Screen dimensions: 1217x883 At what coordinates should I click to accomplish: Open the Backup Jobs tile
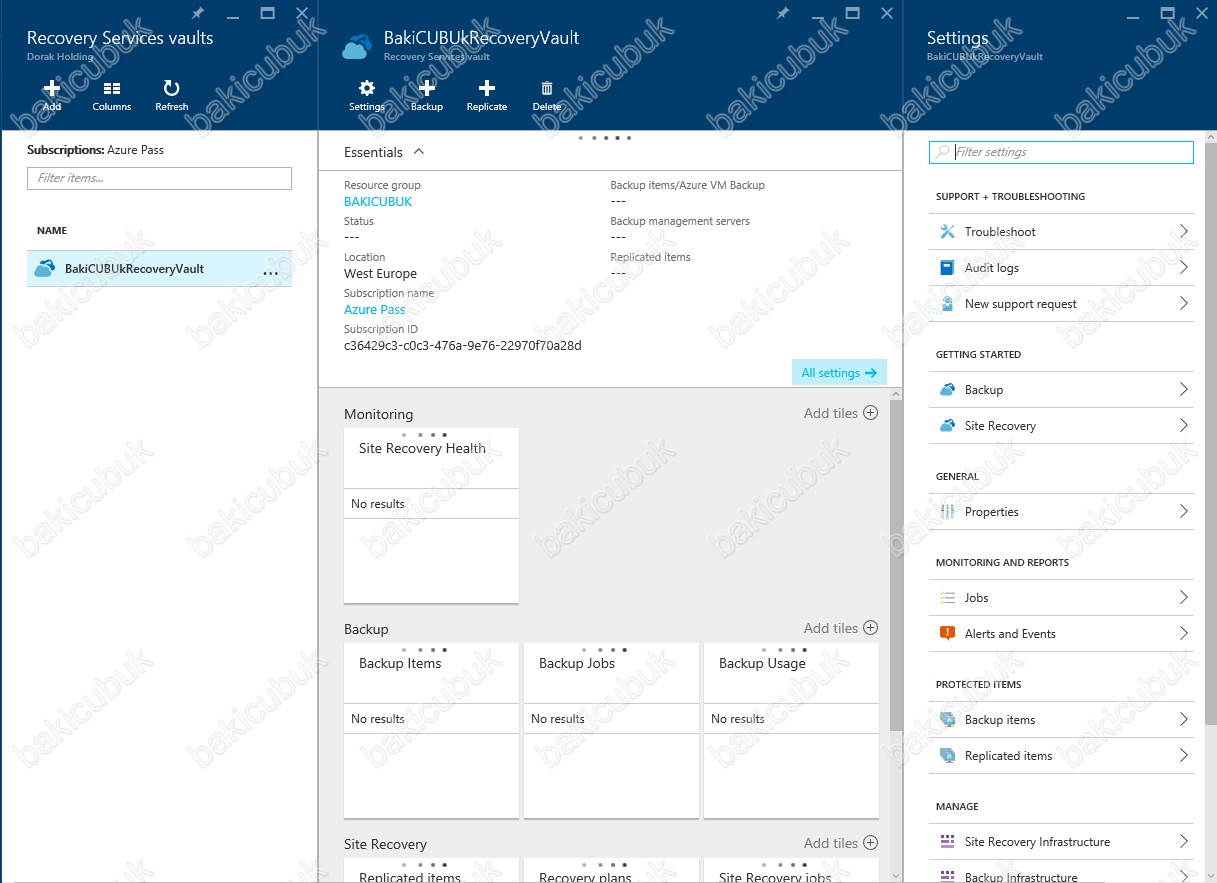(611, 731)
